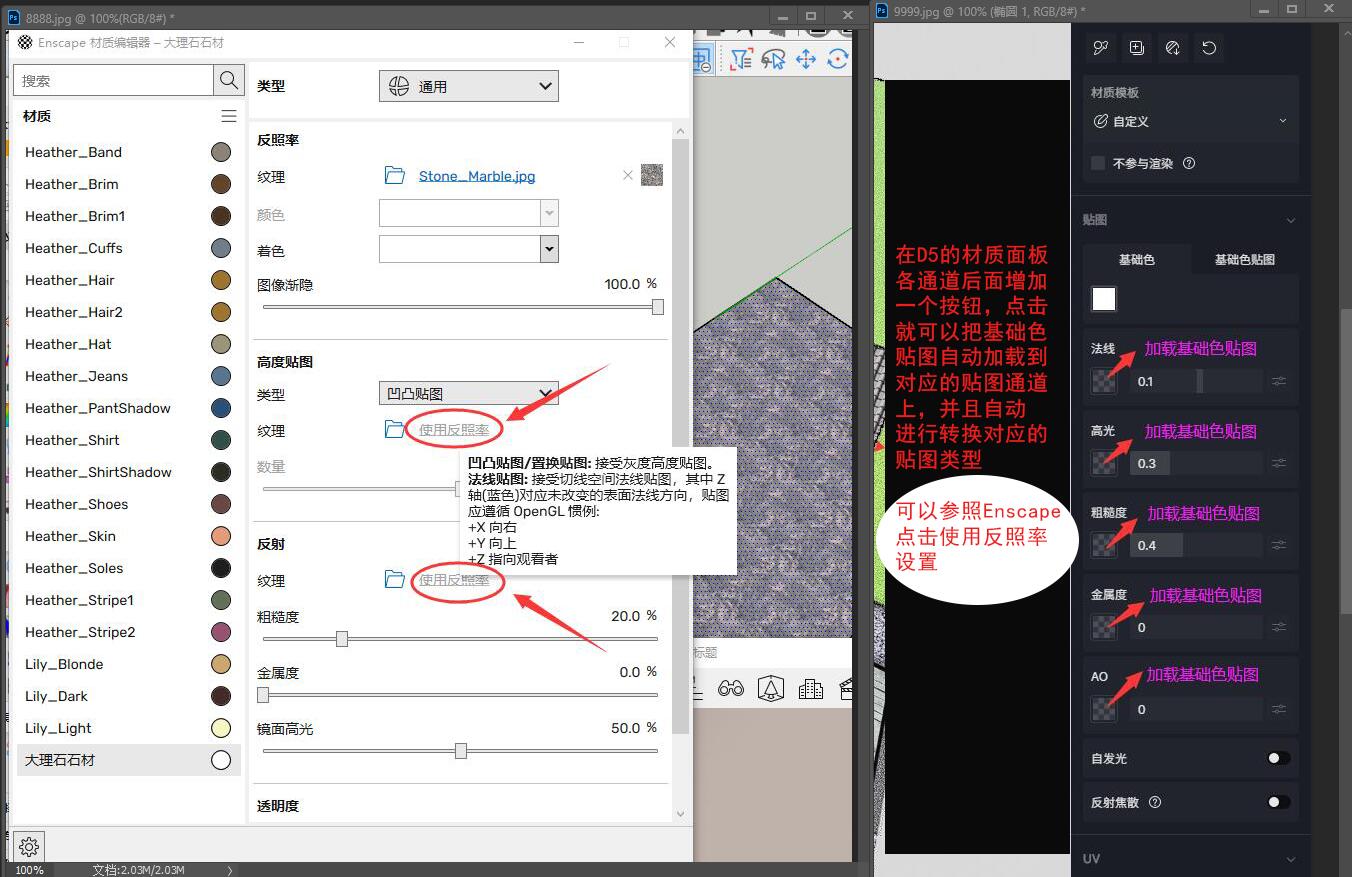Image resolution: width=1352 pixels, height=877 pixels.
Task: Click the binoculars icon in the Enscape toolbar
Action: click(731, 688)
